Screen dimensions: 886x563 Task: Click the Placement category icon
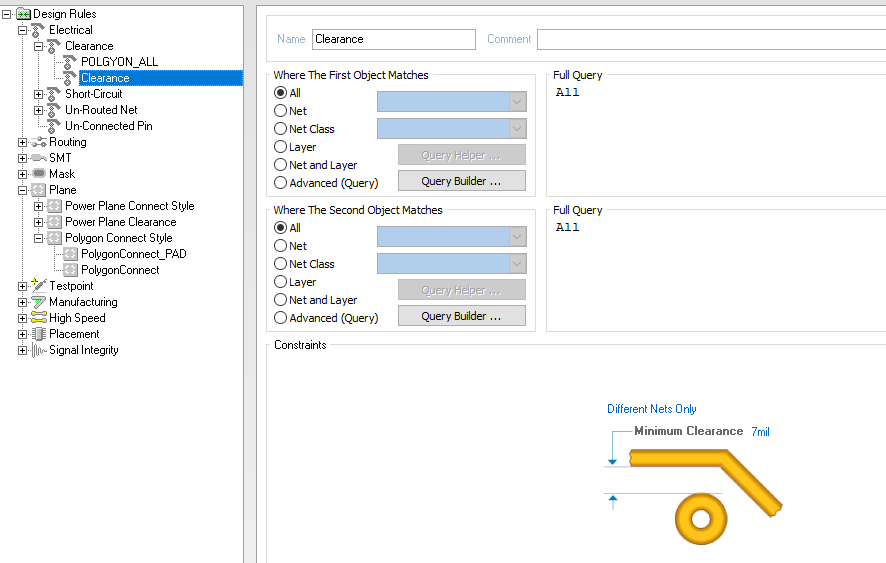point(39,334)
